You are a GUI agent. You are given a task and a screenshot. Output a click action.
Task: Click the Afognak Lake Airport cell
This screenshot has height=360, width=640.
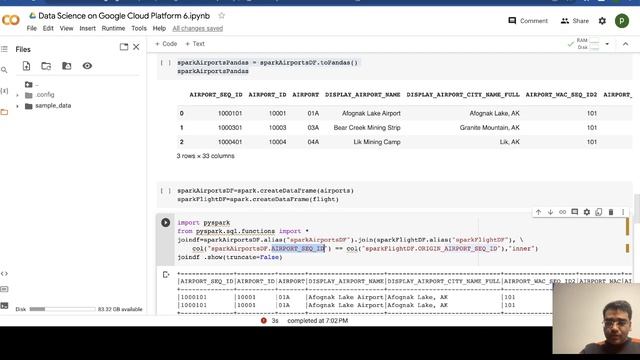coord(371,113)
